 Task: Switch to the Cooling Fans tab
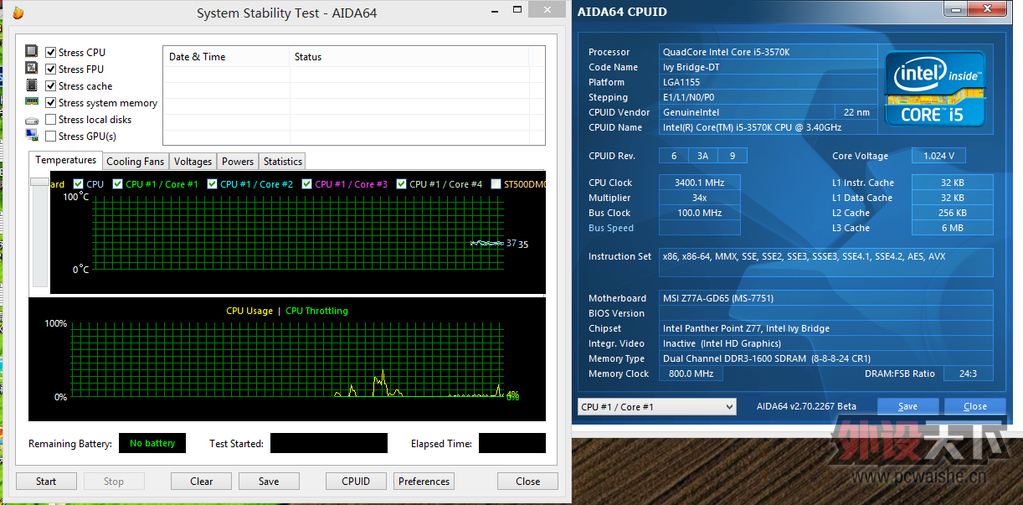tap(135, 161)
